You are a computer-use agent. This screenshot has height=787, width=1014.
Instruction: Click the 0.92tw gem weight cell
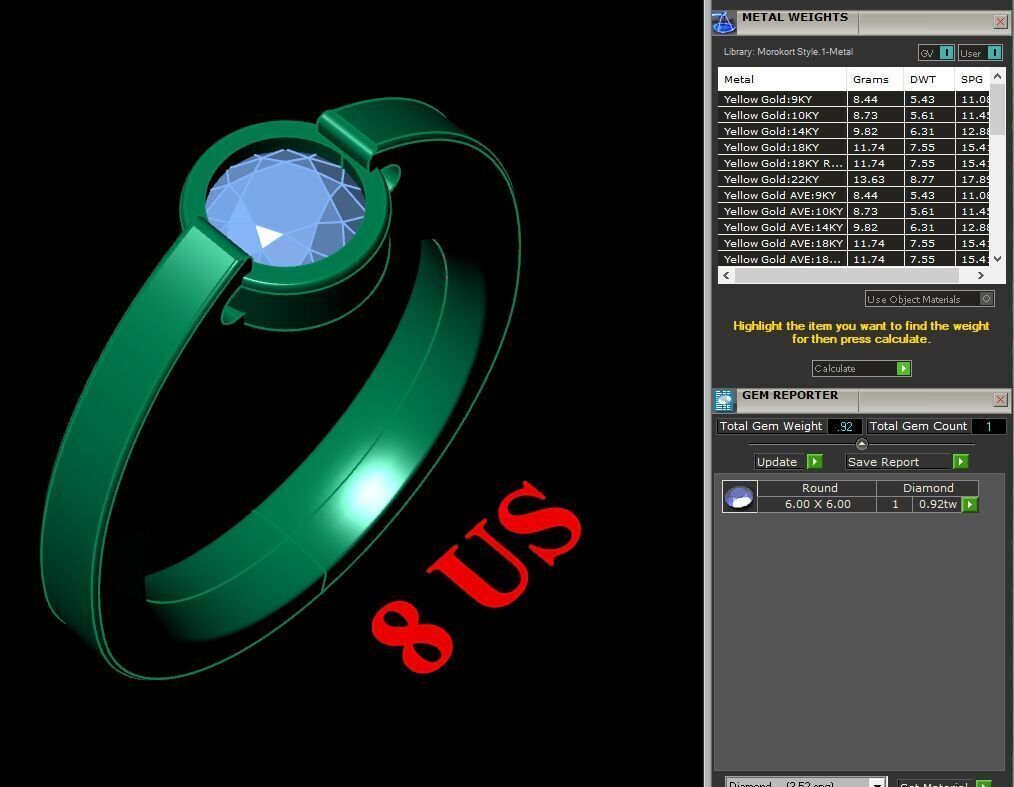[x=938, y=504]
